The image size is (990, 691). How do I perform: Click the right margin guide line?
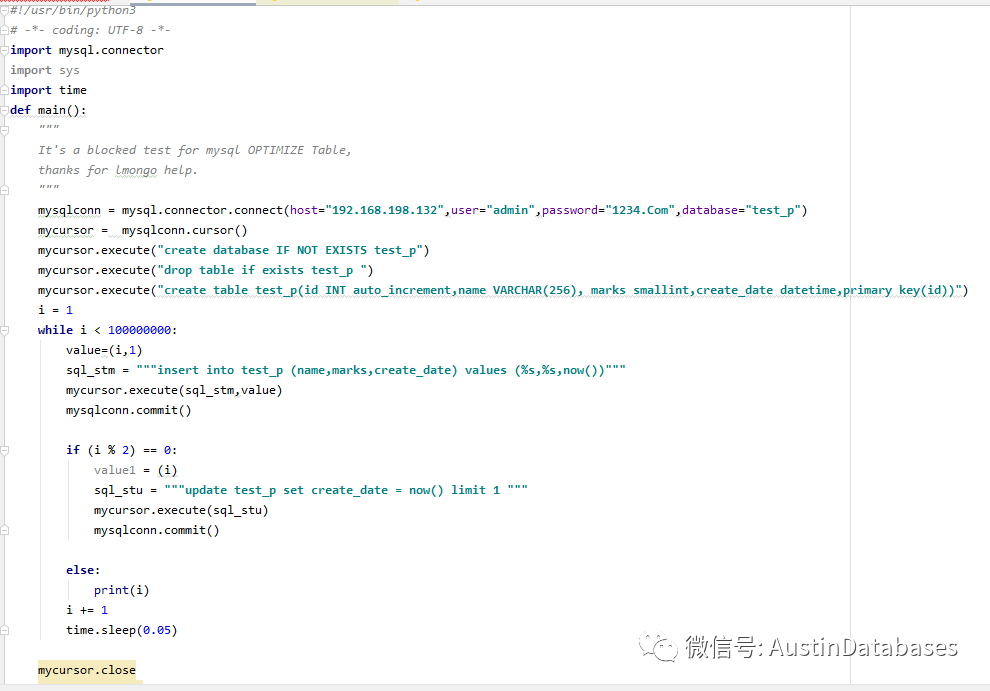point(849,350)
